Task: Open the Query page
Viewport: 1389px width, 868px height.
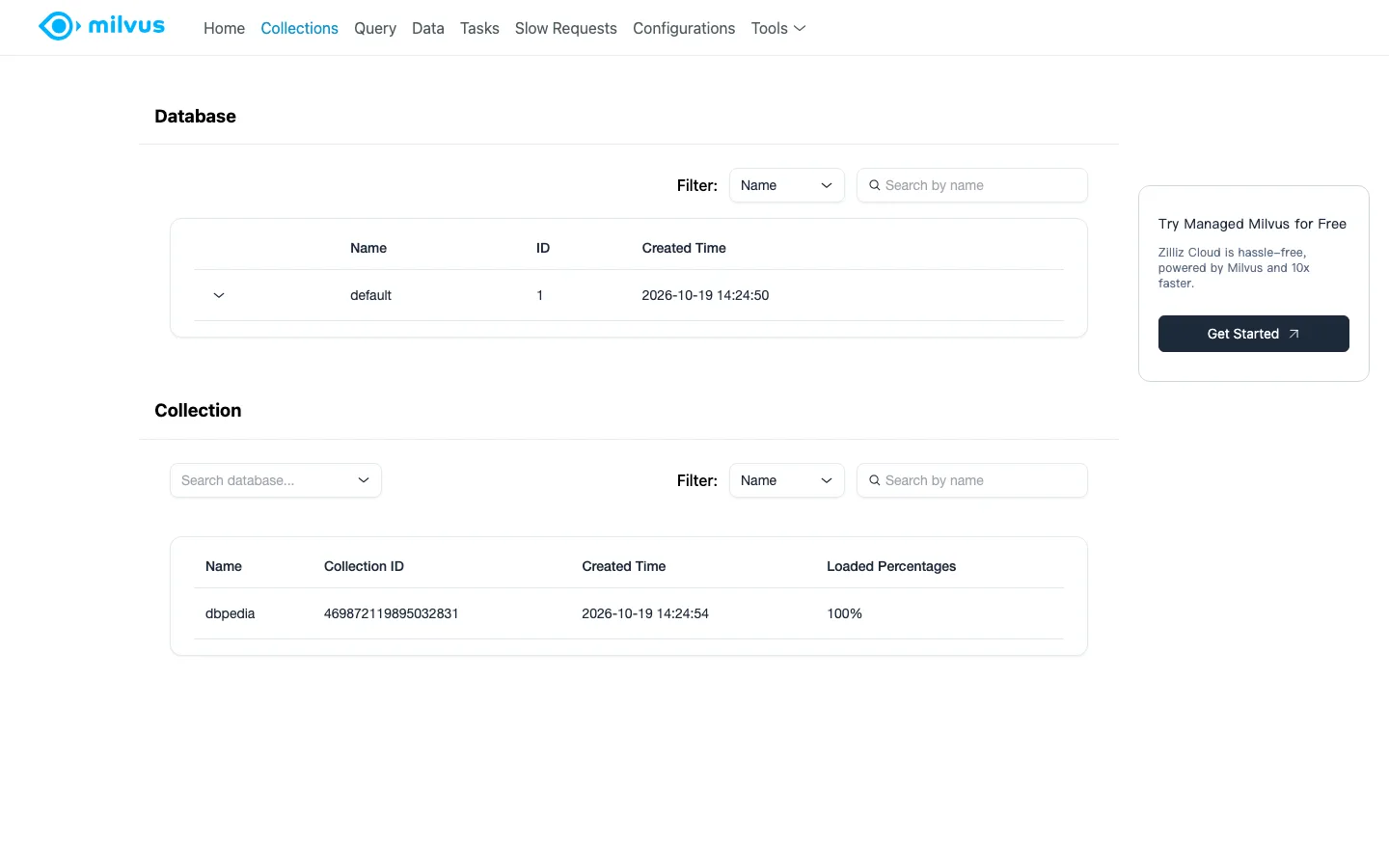Action: [x=375, y=28]
